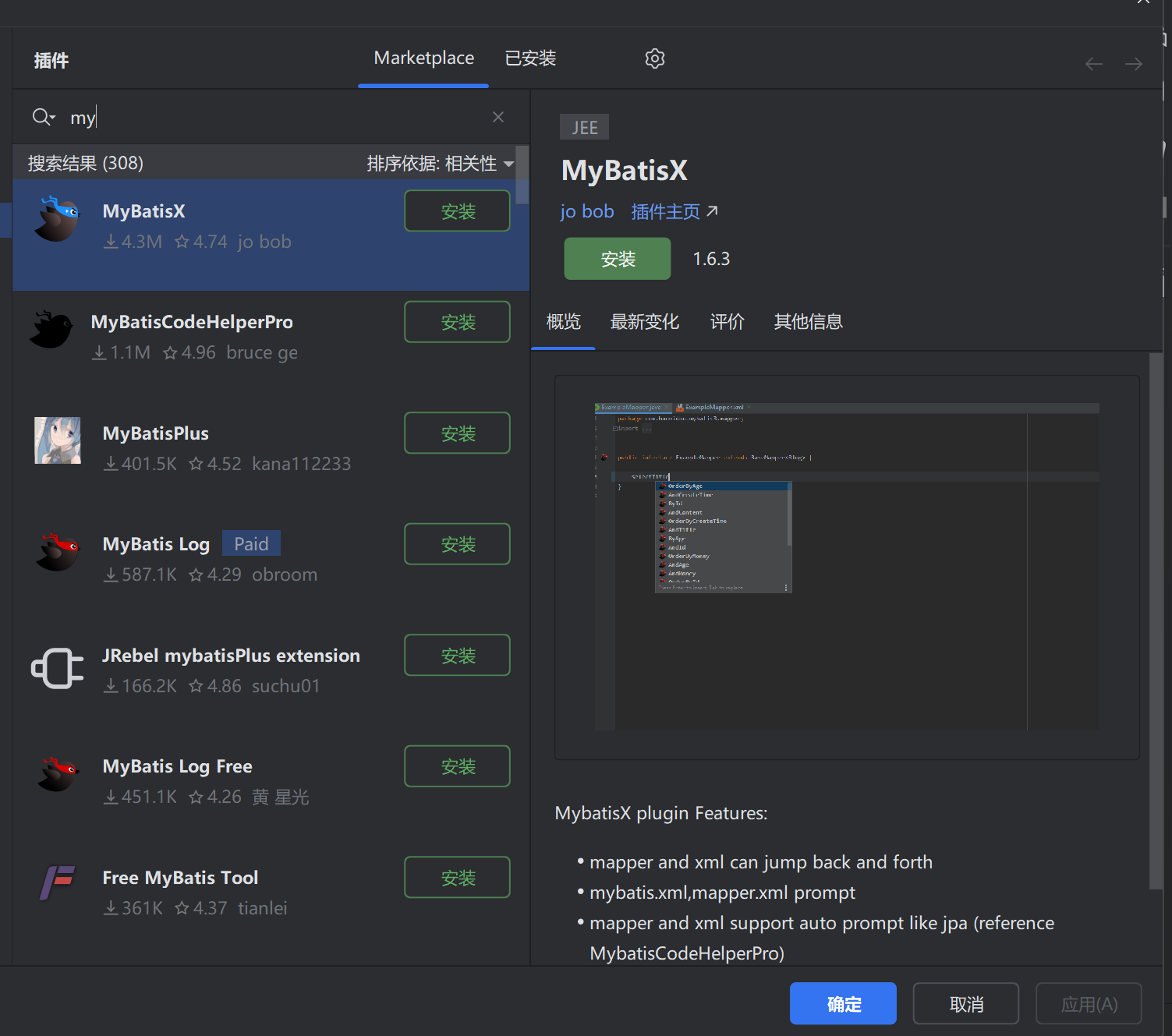The width and height of the screenshot is (1172, 1036).
Task: Click the obroom author name
Action: tap(285, 575)
